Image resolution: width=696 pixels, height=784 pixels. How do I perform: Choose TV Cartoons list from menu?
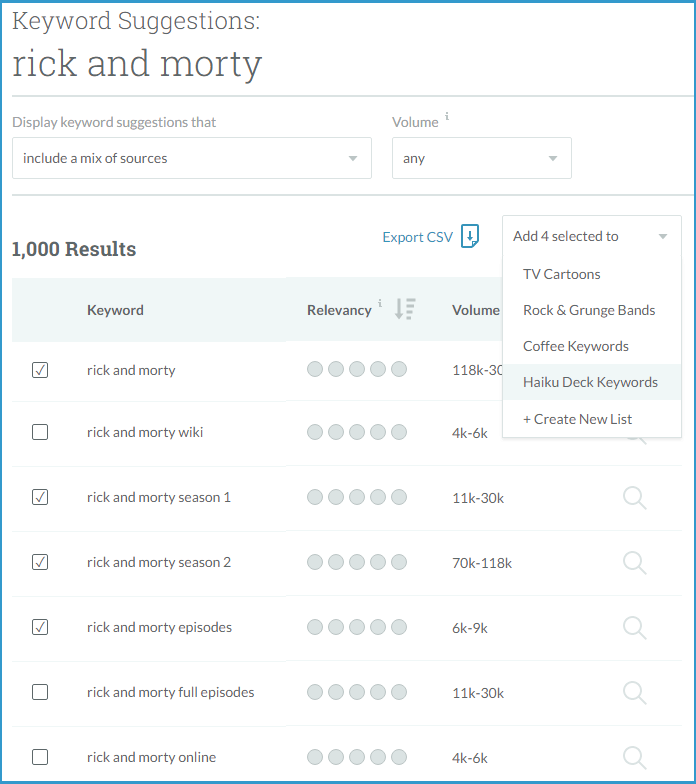coord(561,274)
